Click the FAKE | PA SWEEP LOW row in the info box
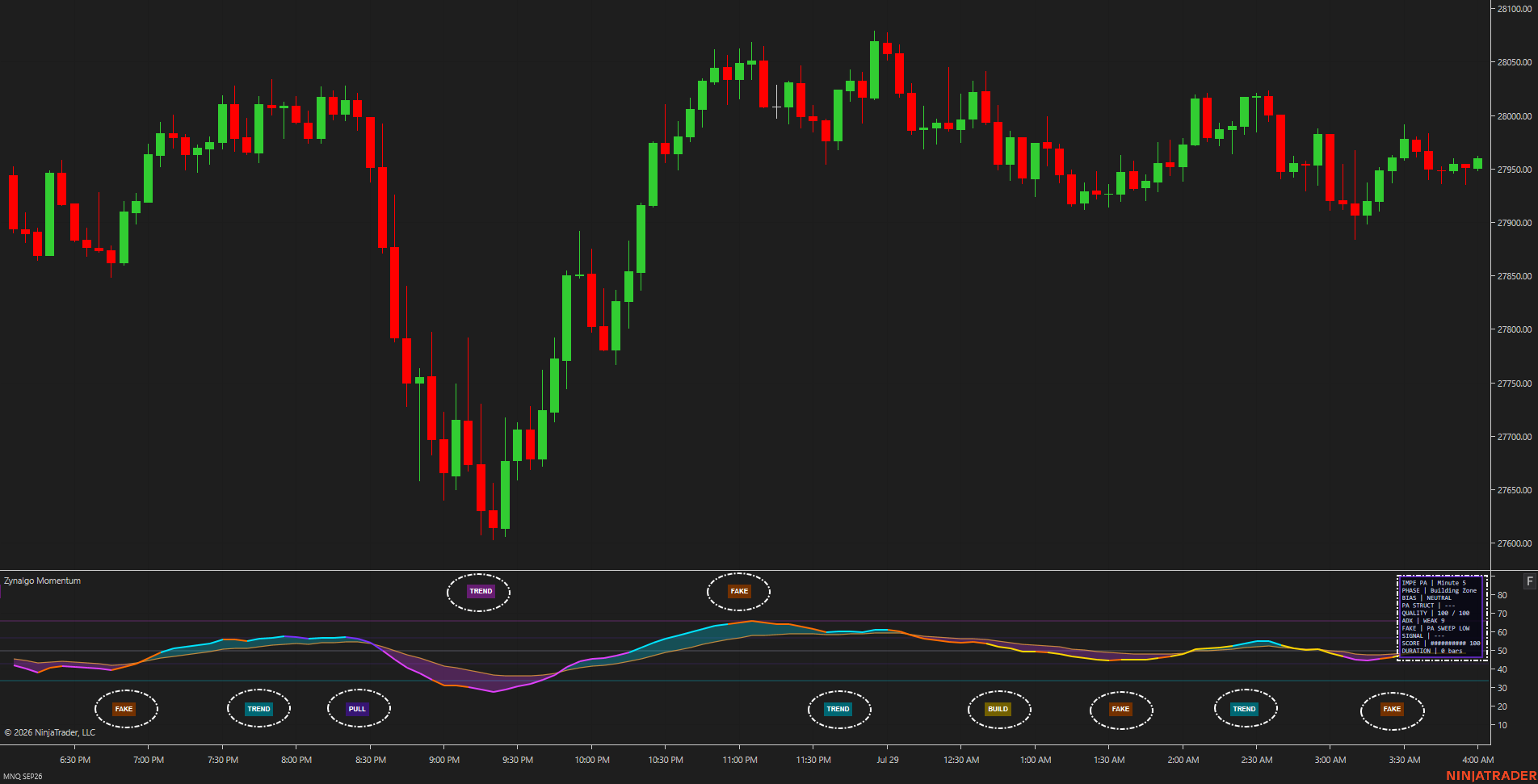Image resolution: width=1538 pixels, height=784 pixels. pyautogui.click(x=1435, y=628)
